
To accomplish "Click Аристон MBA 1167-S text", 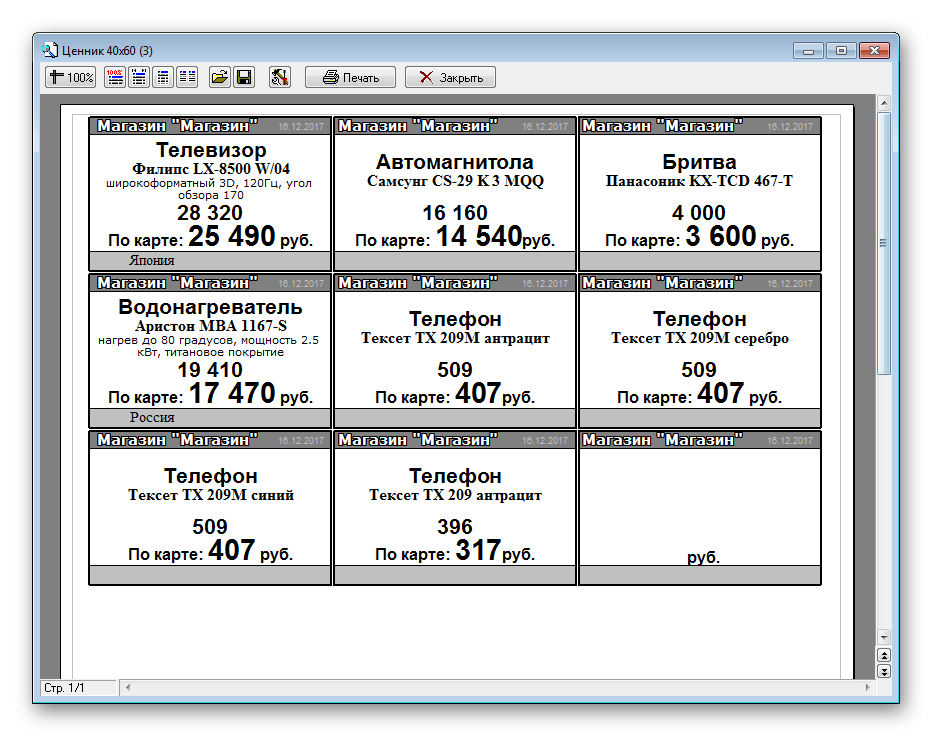I will [211, 326].
